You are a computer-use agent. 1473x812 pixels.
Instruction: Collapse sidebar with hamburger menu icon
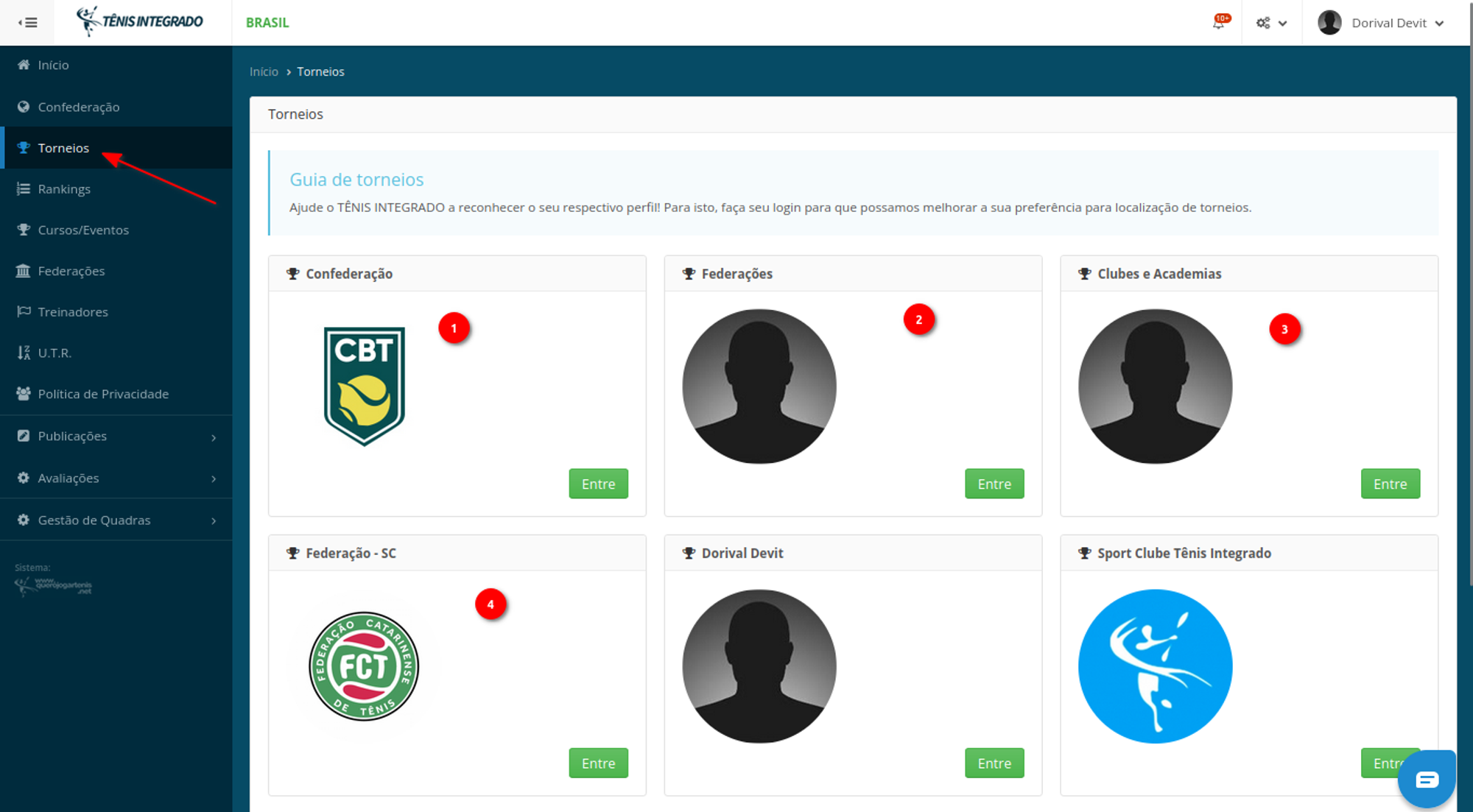(28, 23)
